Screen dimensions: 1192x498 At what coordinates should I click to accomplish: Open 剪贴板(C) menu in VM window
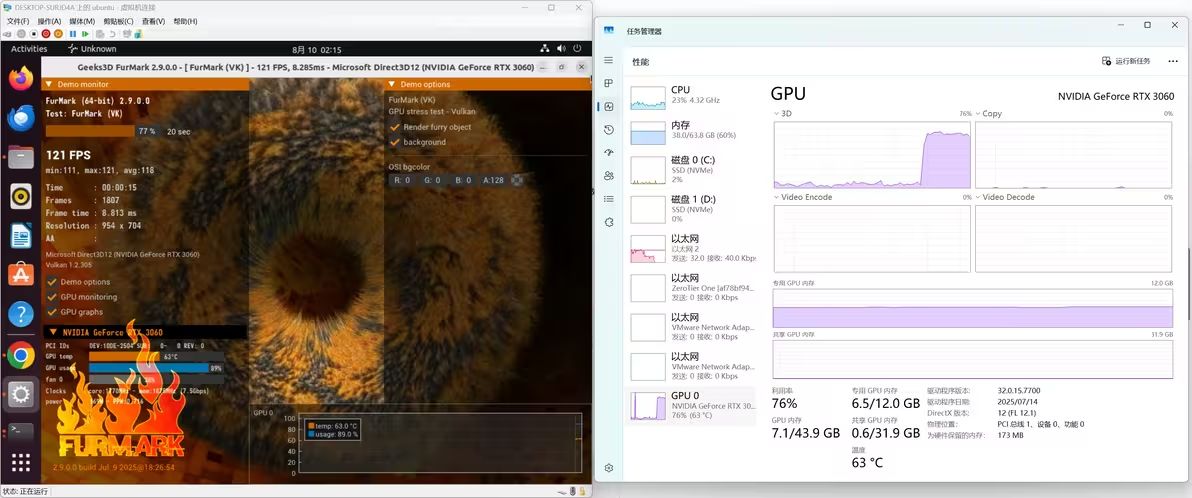(x=118, y=21)
